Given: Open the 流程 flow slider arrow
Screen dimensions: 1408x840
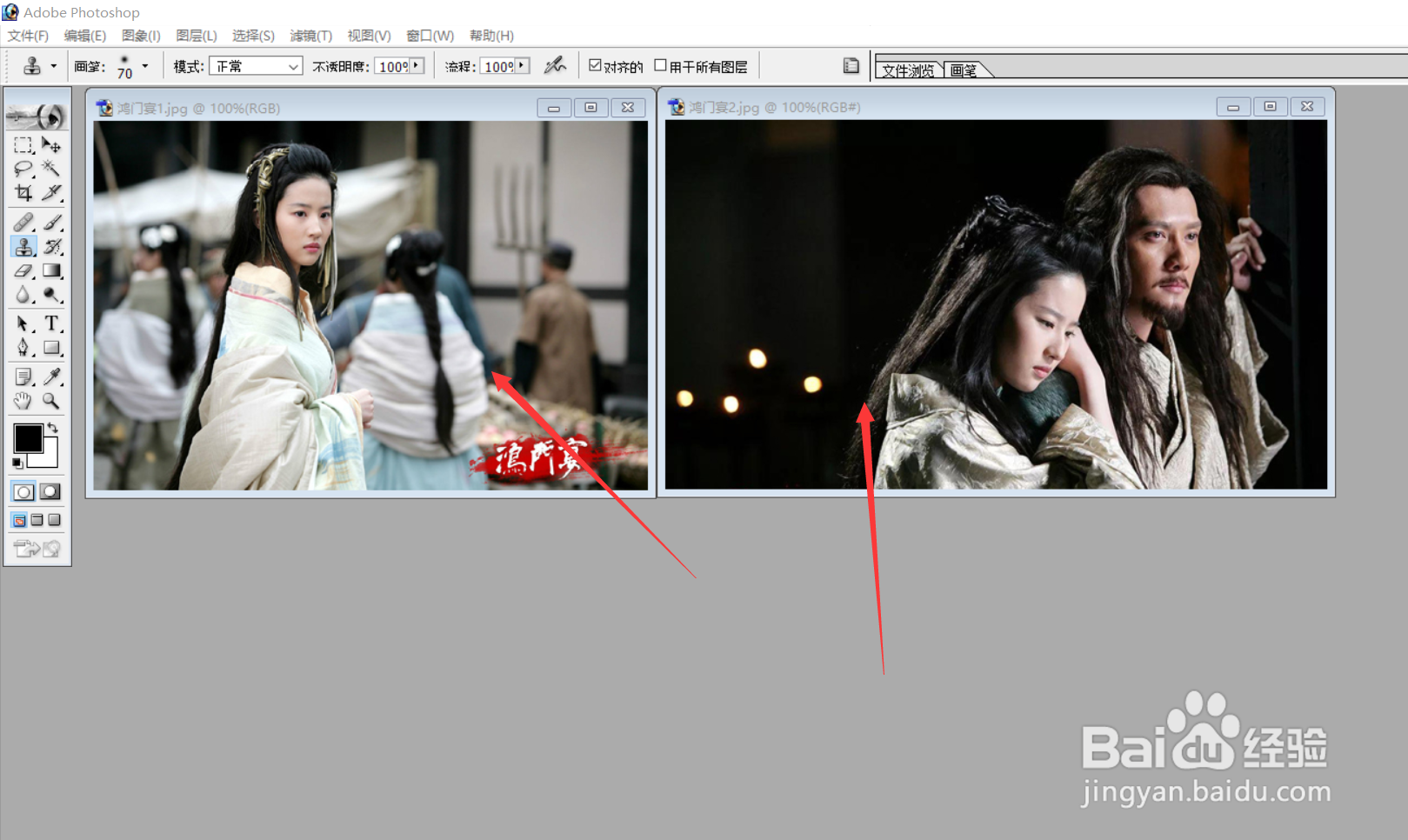Looking at the screenshot, I should pos(522,65).
